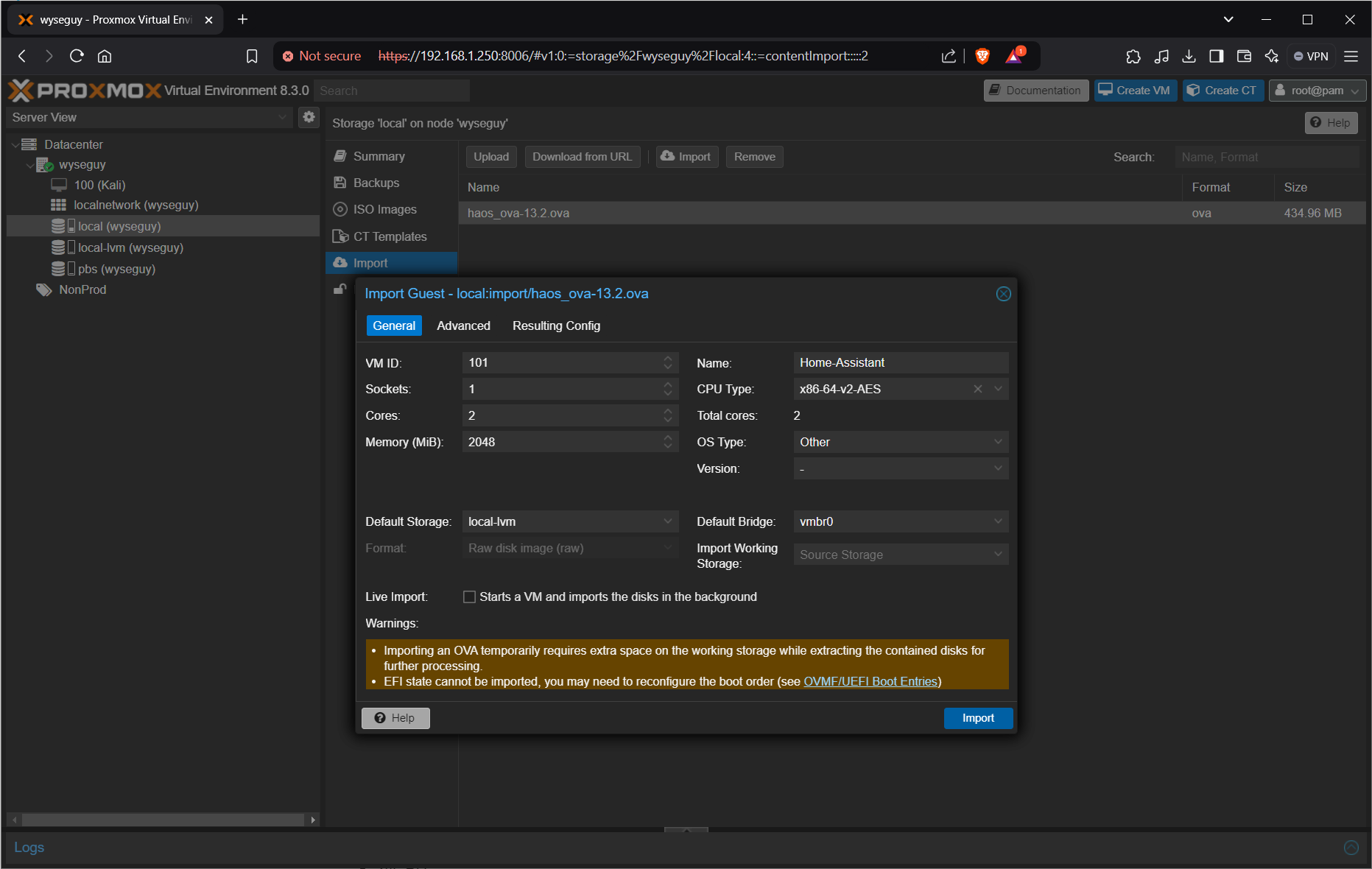
Task: Open the server view settings gear
Action: coord(309,116)
